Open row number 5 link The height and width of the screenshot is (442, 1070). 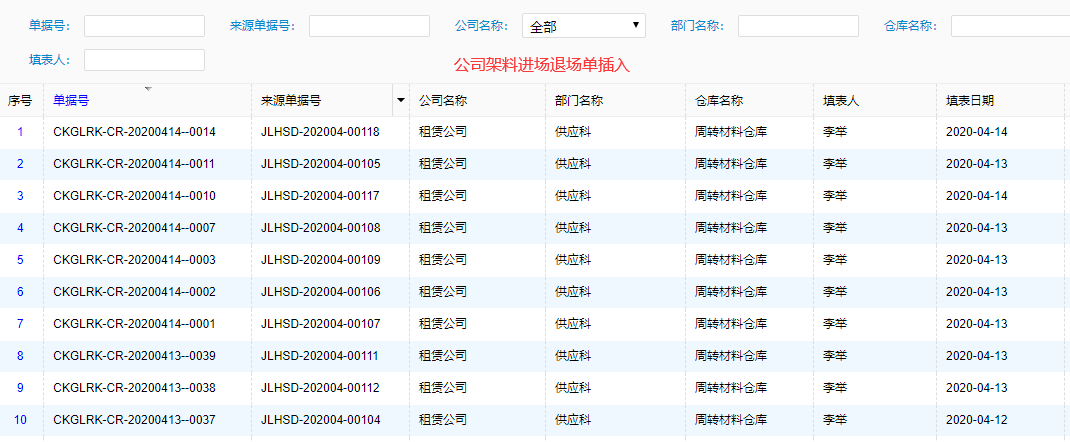tap(20, 260)
